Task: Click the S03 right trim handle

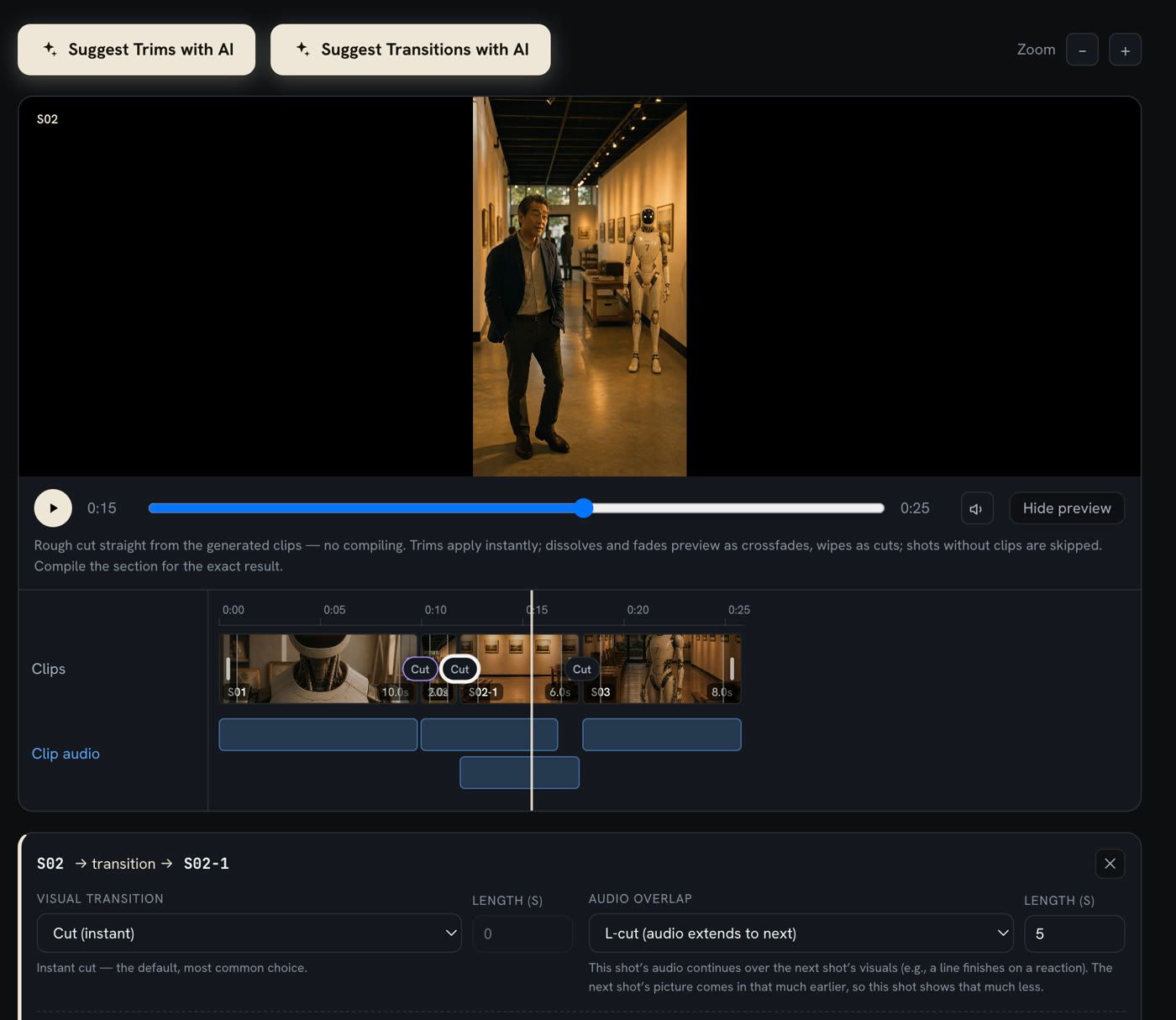Action: click(732, 669)
